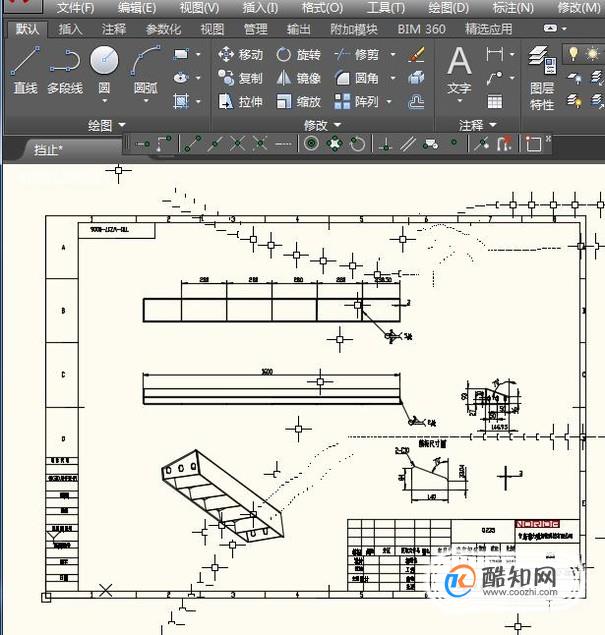The image size is (605, 635).
Task: Open the Hatch tool dropdown arrow
Action: [x=198, y=101]
